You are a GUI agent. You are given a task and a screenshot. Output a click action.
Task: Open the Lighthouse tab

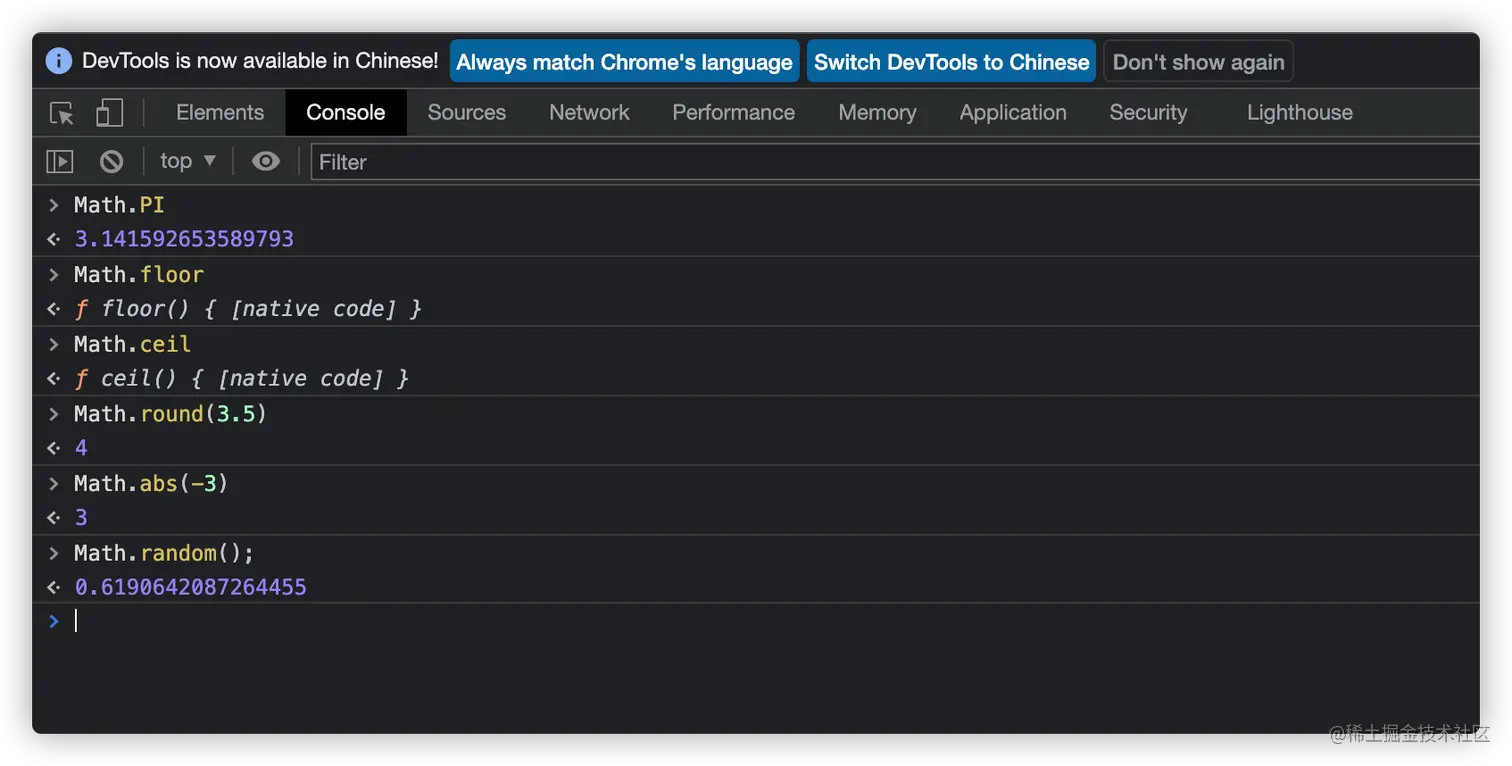[1299, 113]
